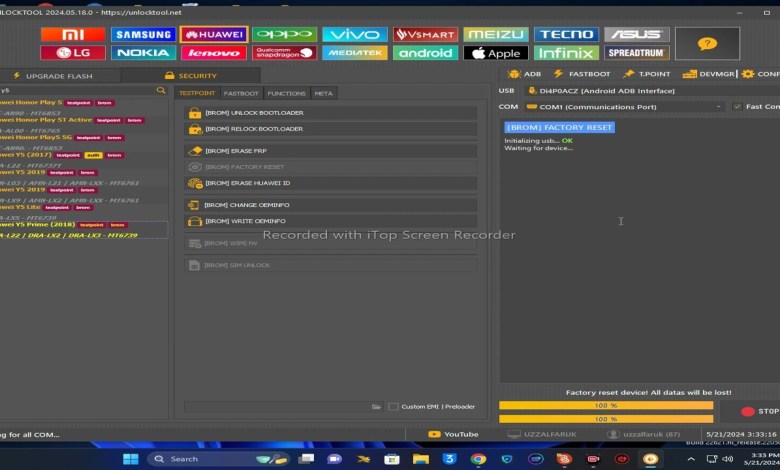Select the Infinix brand logo
The image size is (780, 470).
pyautogui.click(x=567, y=53)
